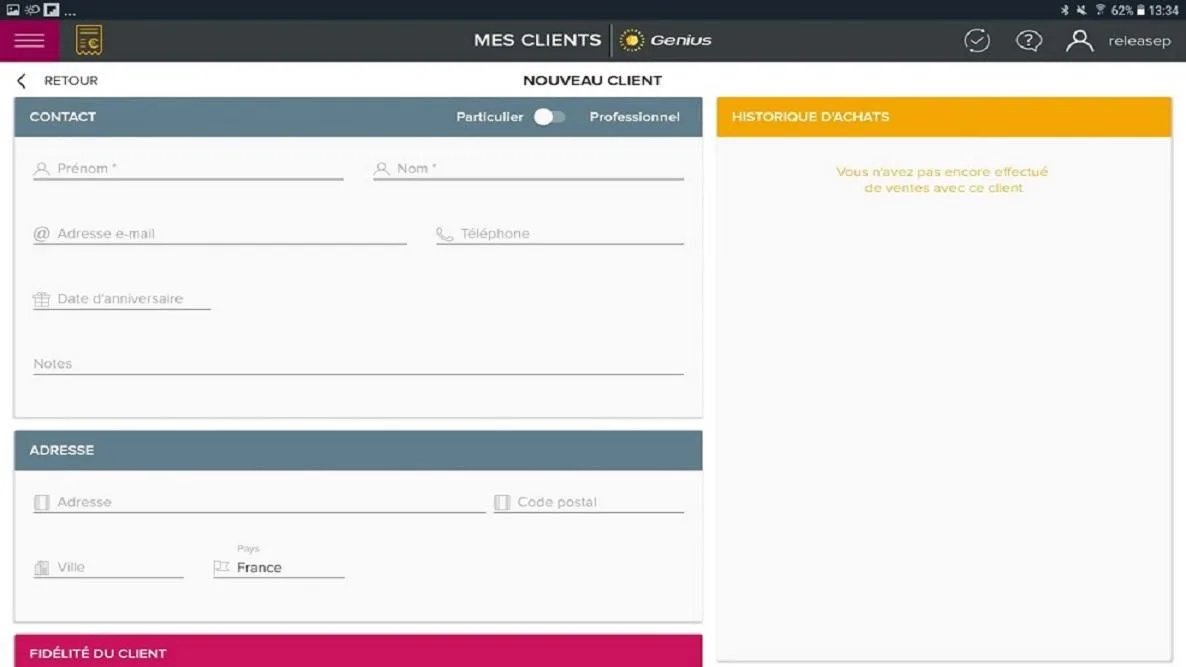This screenshot has height=667, width=1186.
Task: Click the flag icon beside France
Action: point(222,567)
